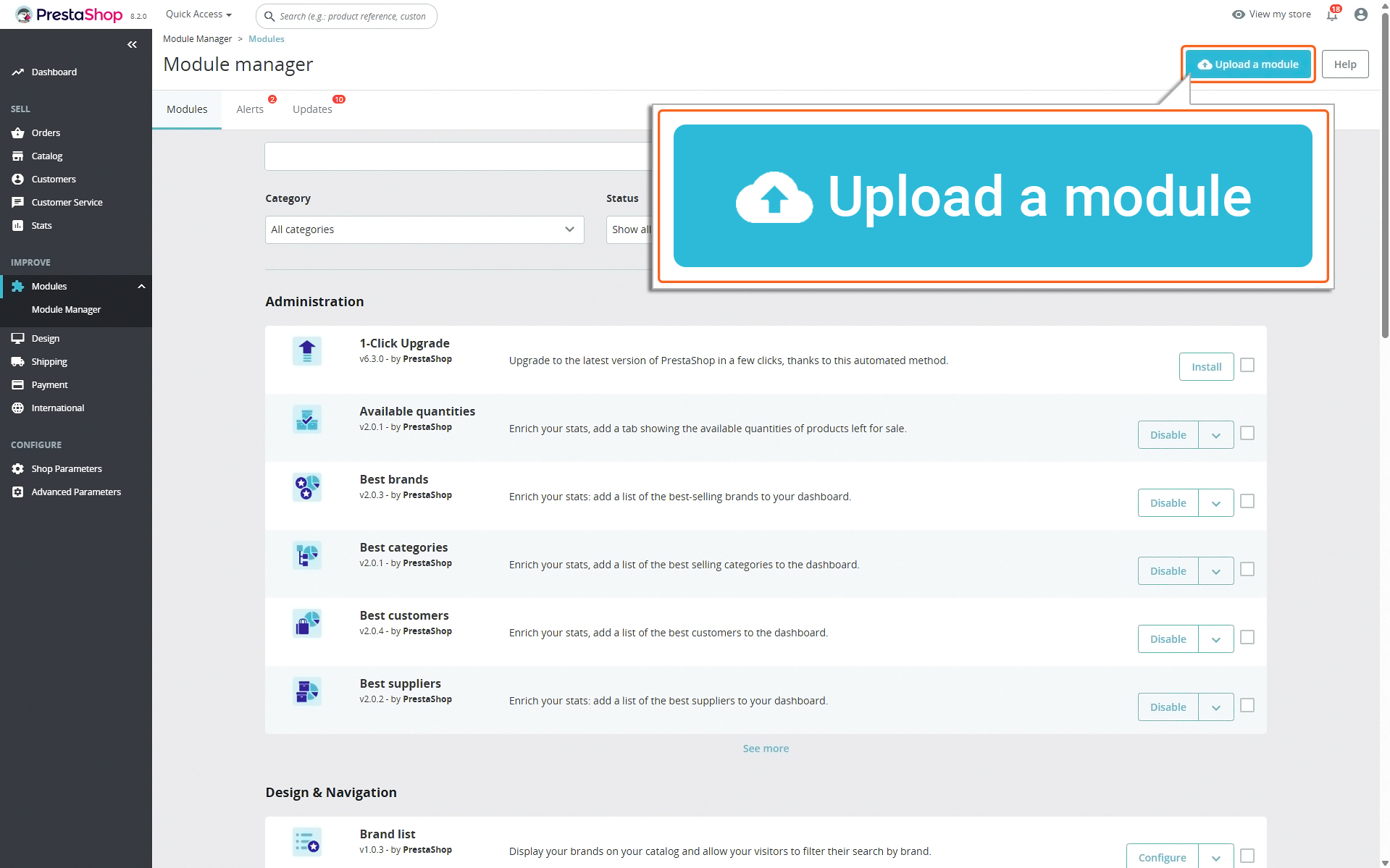Click the Modules breadcrumb link

[266, 39]
